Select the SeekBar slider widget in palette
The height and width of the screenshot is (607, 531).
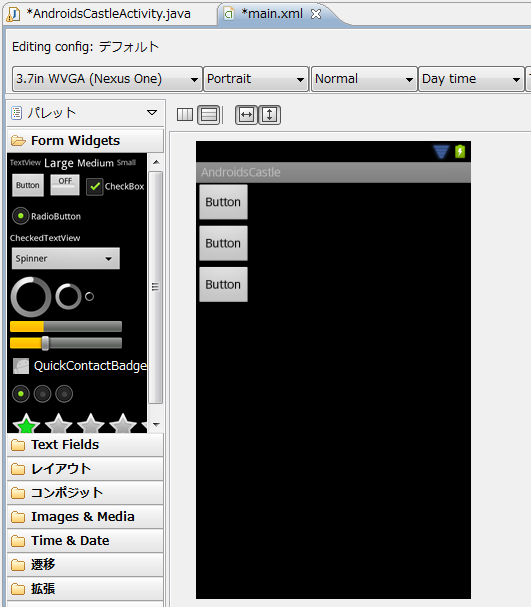tap(66, 343)
